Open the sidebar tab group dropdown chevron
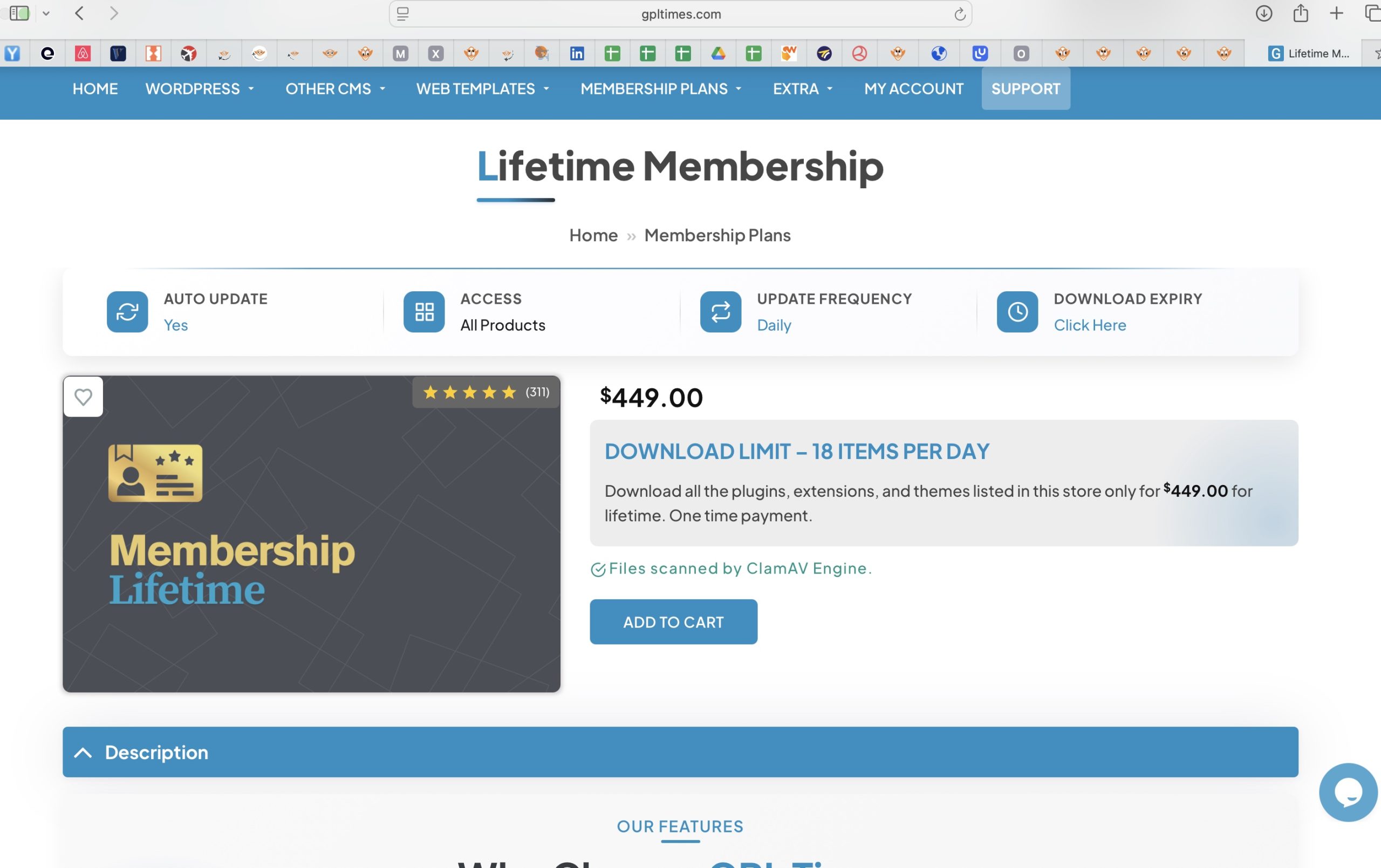The width and height of the screenshot is (1381, 868). (x=46, y=13)
